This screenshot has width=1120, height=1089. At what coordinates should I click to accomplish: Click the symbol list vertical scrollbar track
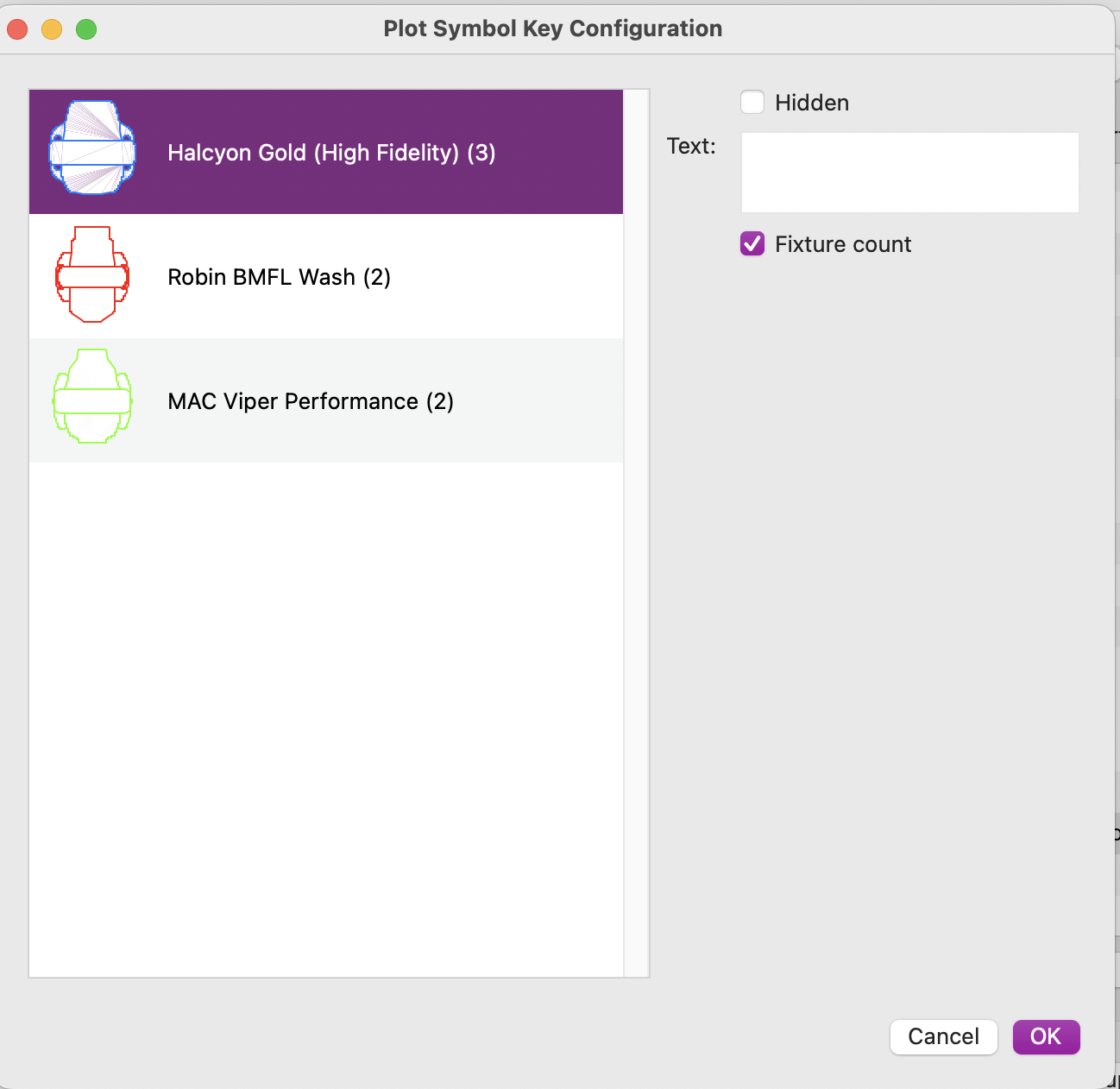point(636,533)
